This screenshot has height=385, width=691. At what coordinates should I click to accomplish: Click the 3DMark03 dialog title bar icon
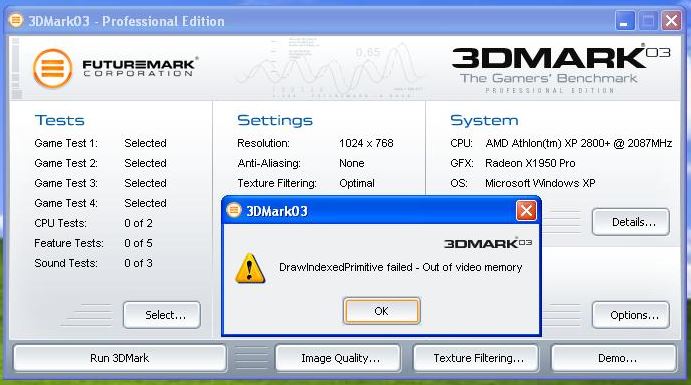[234, 210]
